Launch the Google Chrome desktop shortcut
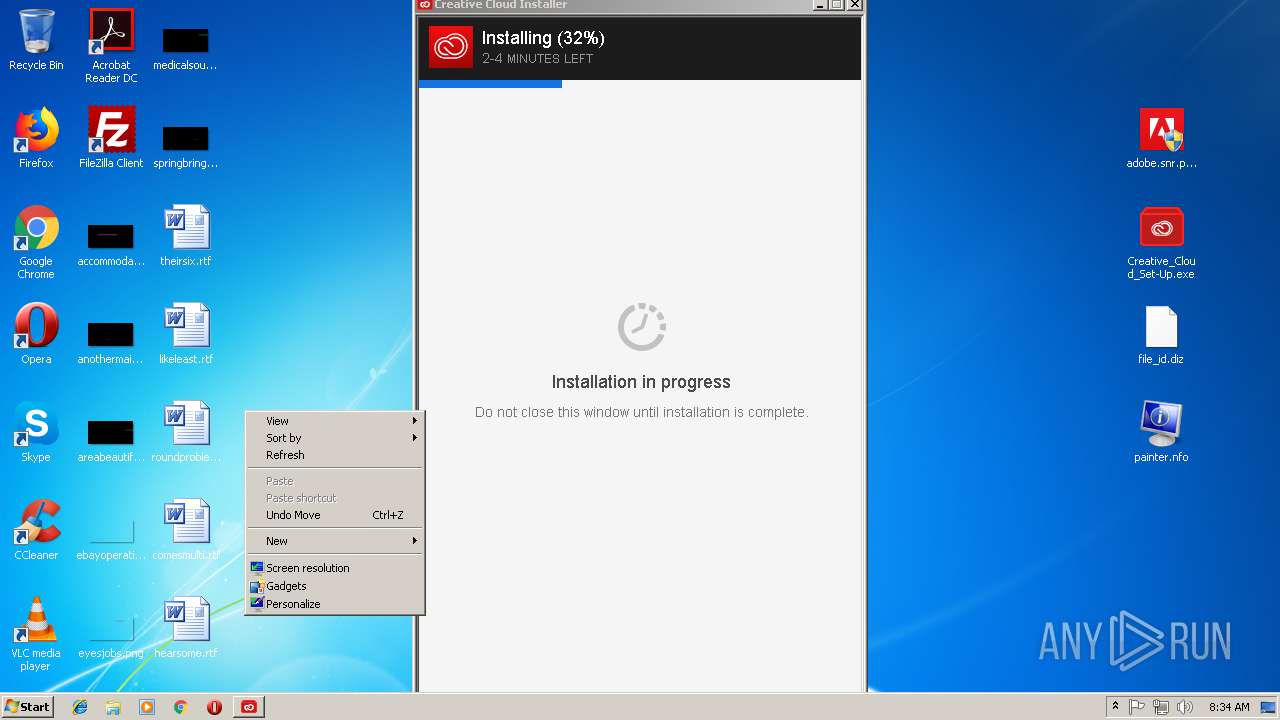The width and height of the screenshot is (1280, 720). [36, 242]
